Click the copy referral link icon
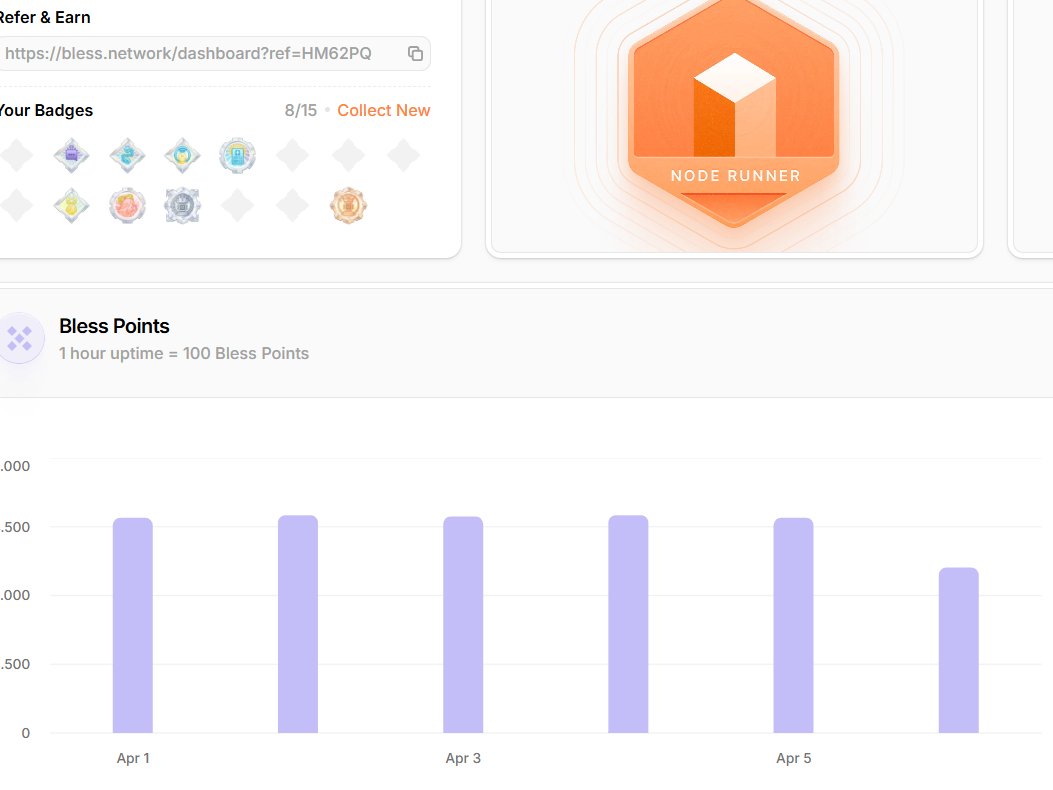1053x790 pixels. [x=415, y=53]
